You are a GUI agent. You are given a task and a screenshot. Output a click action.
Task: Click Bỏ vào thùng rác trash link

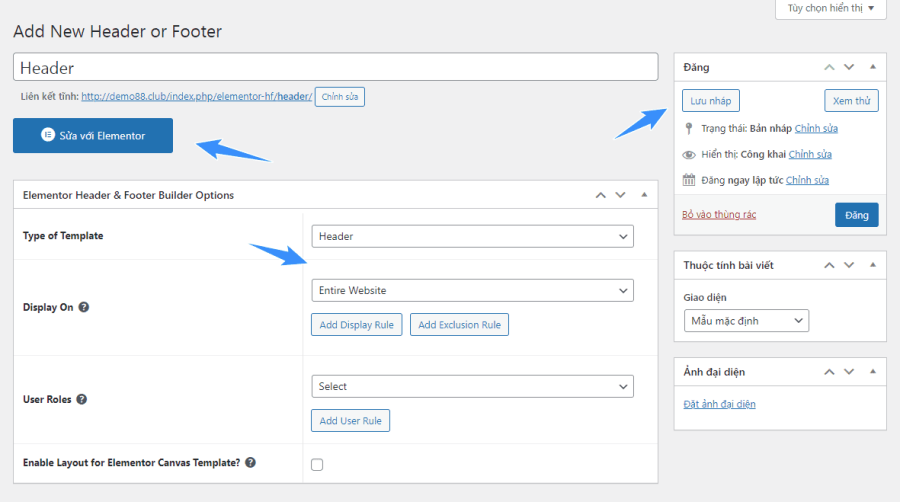point(719,215)
